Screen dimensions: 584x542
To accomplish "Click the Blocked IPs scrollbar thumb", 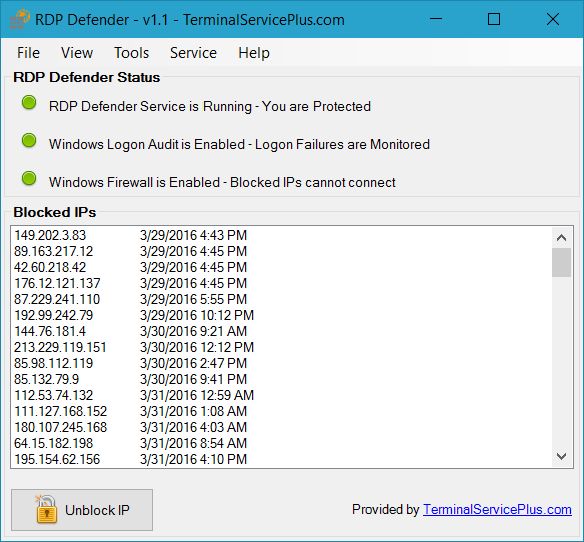I will tap(561, 263).
